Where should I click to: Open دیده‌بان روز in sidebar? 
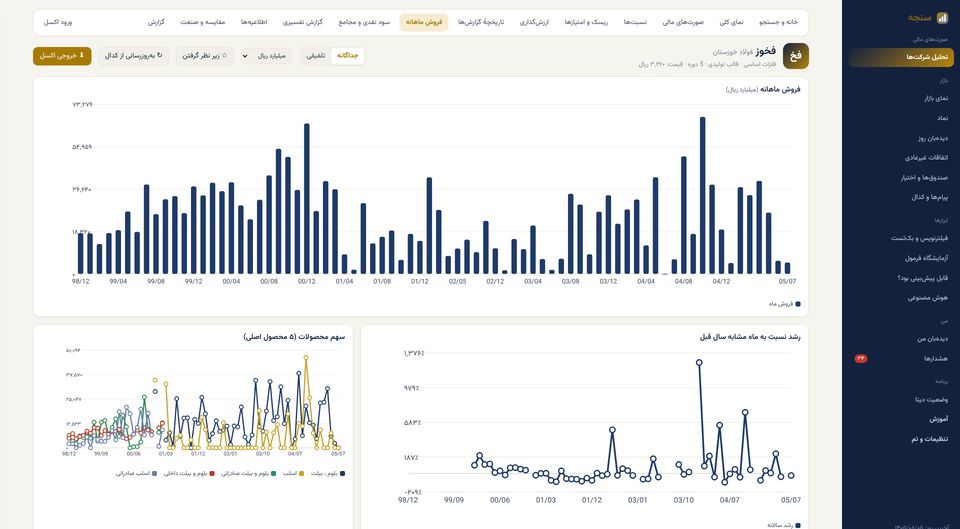pyautogui.click(x=901, y=138)
